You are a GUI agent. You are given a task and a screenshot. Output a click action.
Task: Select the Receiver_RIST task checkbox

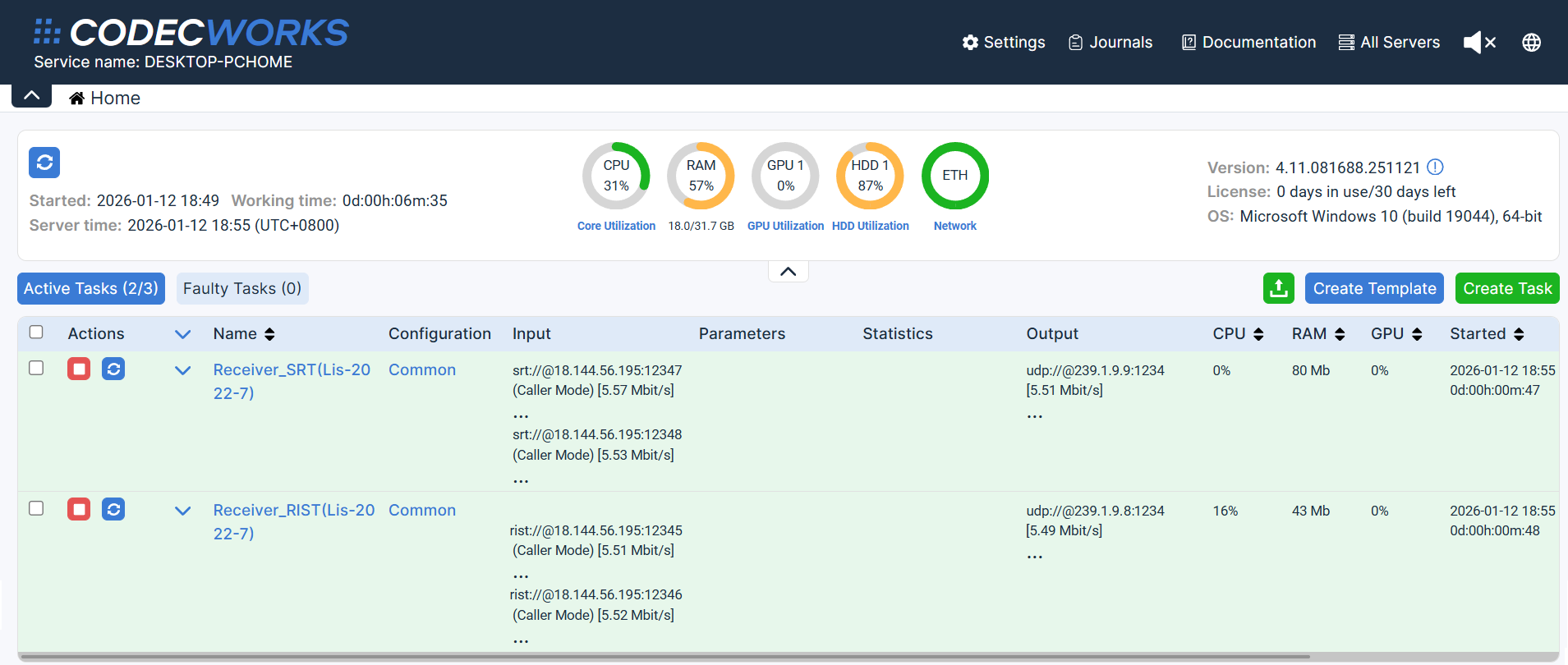(x=36, y=508)
